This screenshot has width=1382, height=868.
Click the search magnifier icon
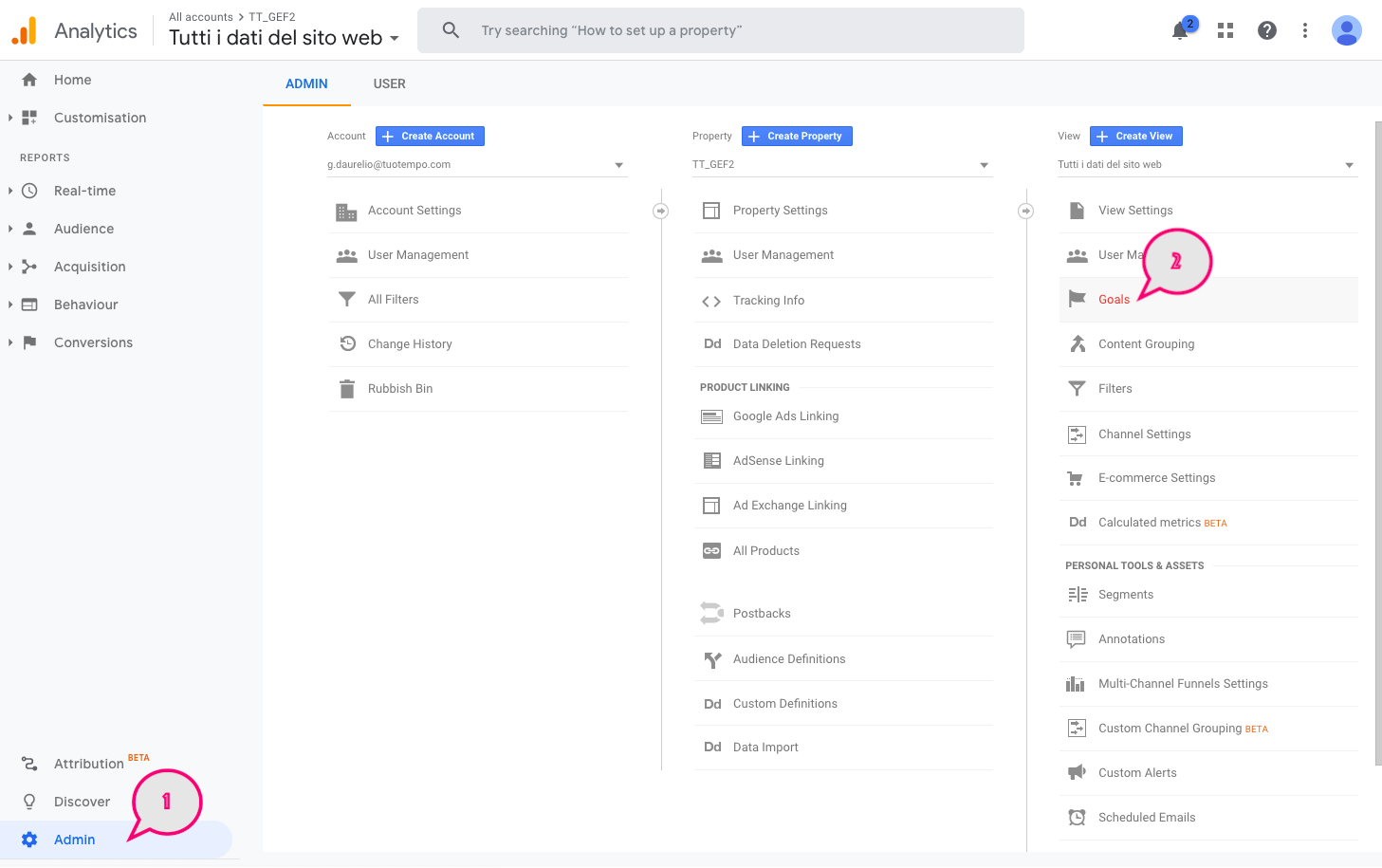click(x=451, y=30)
